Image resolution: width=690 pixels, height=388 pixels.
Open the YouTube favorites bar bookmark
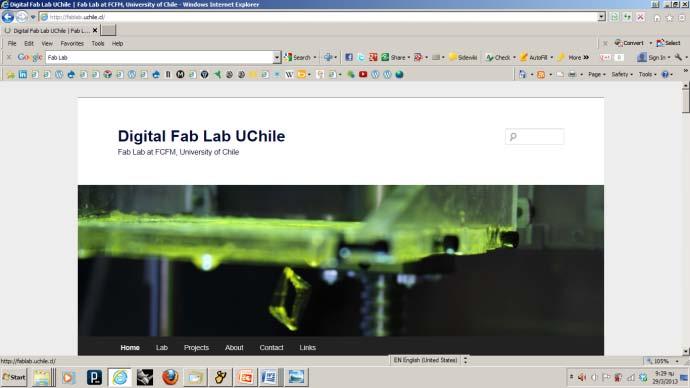(x=363, y=74)
